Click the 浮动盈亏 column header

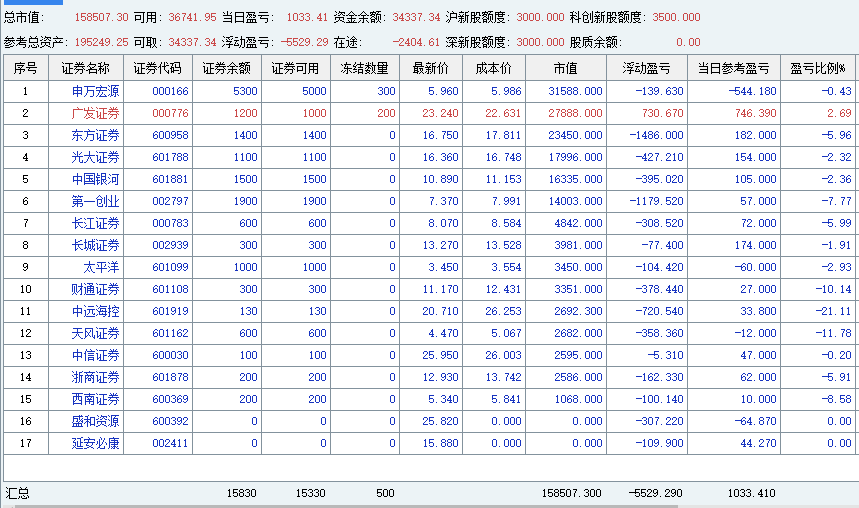pyautogui.click(x=647, y=68)
